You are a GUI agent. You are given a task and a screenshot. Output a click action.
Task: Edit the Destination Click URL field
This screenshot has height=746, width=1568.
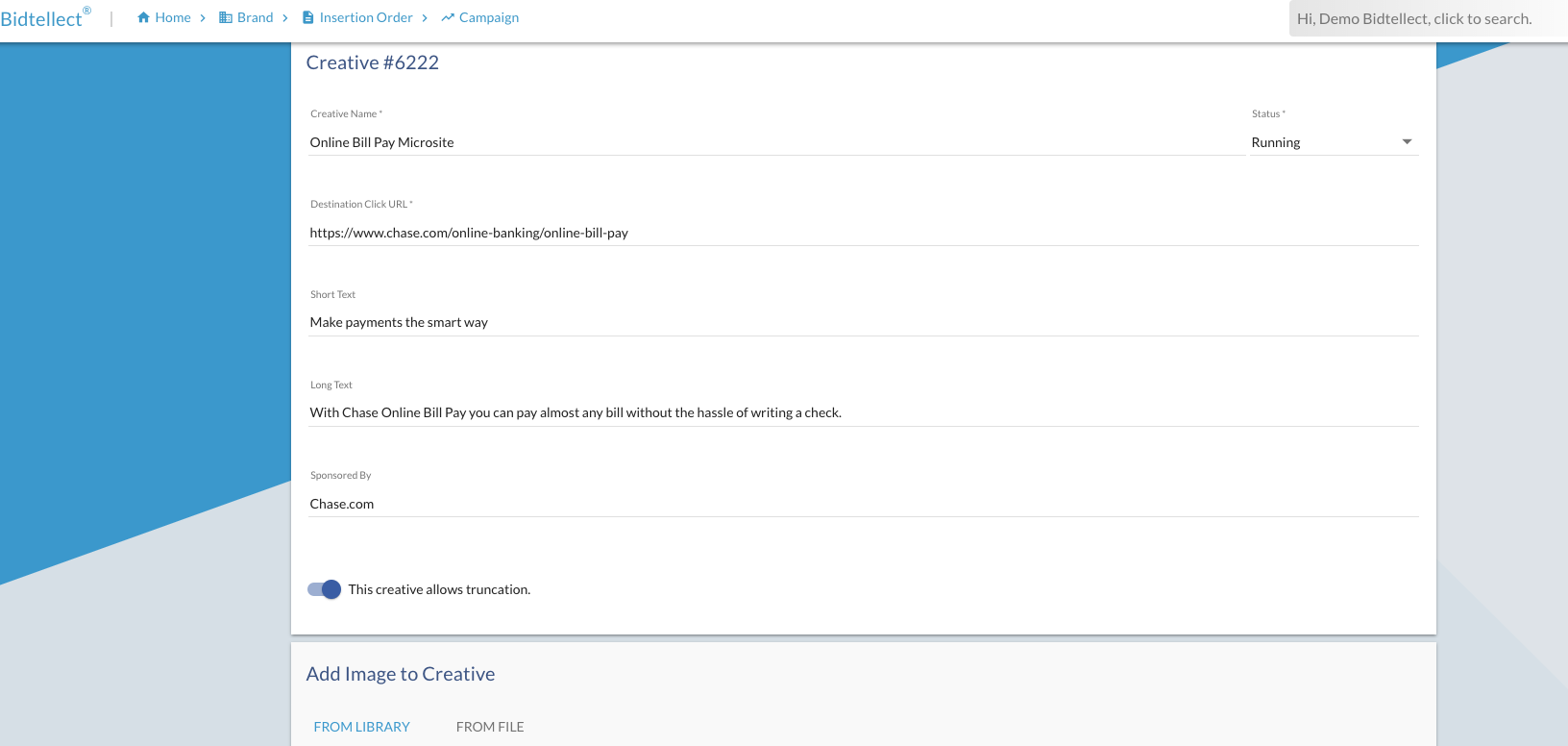pos(863,233)
